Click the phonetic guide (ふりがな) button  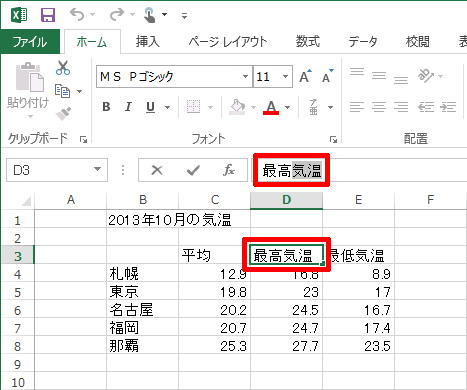(x=313, y=107)
